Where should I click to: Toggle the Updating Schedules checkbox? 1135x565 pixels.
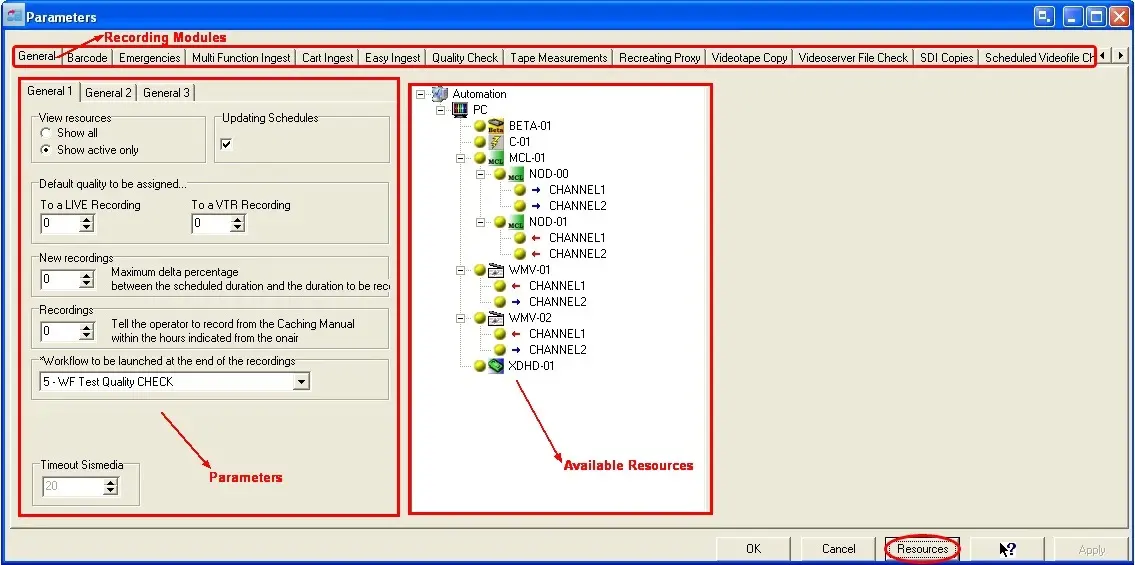[226, 144]
